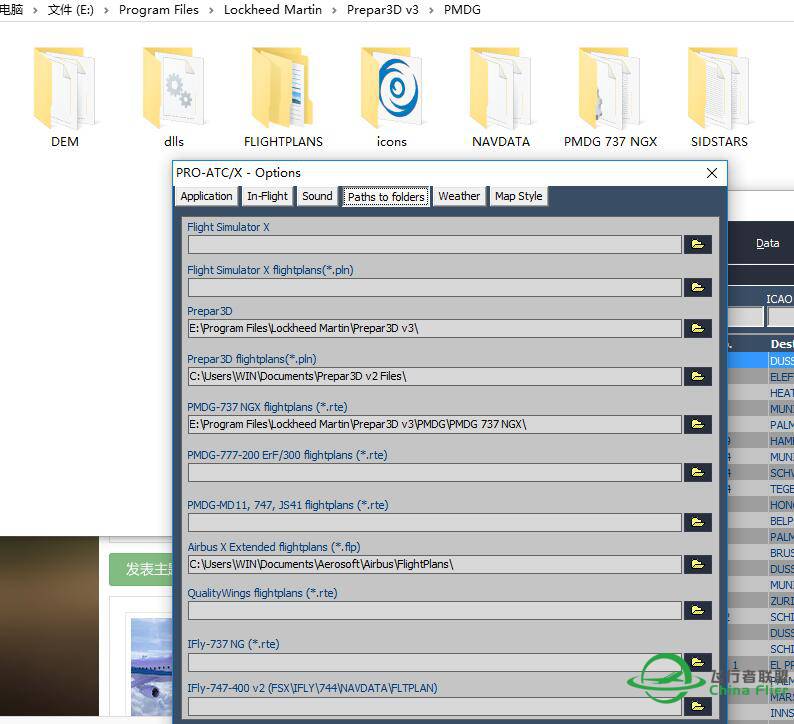Close the PRO-ATC/X Options dialog
The height and width of the screenshot is (724, 794).
pos(712,172)
